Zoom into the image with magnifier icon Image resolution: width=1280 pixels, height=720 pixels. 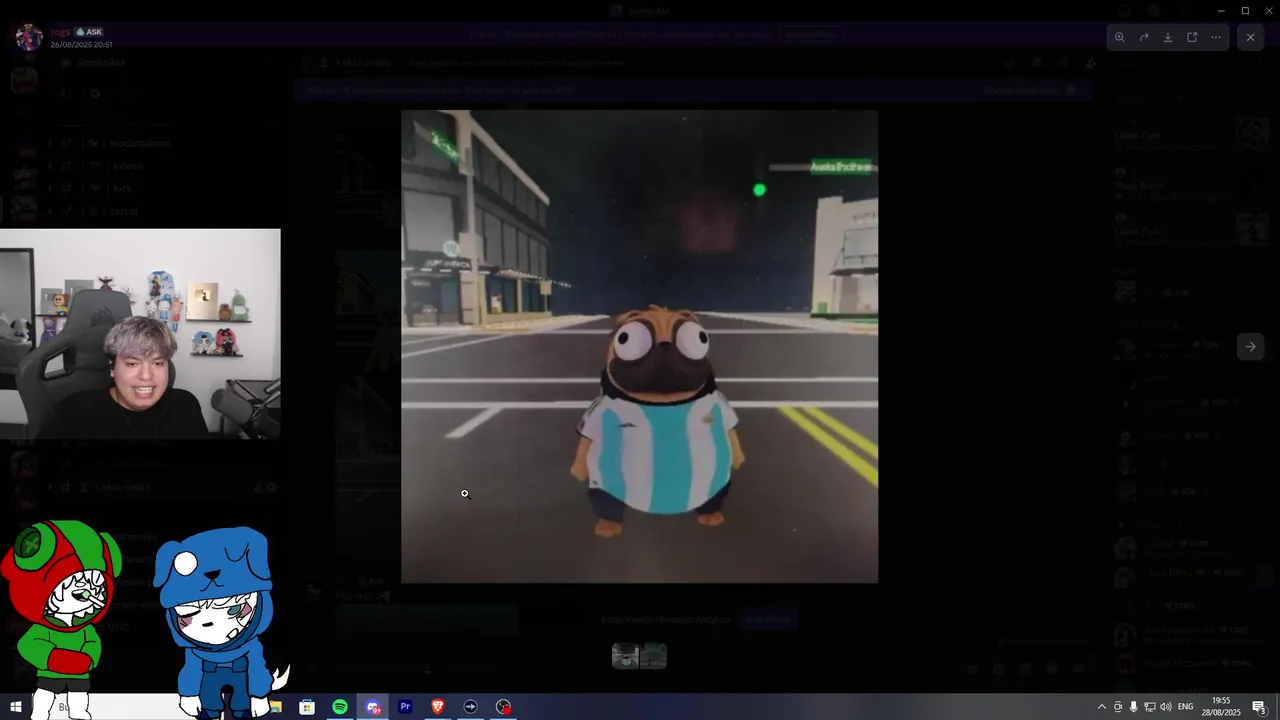pos(1120,37)
